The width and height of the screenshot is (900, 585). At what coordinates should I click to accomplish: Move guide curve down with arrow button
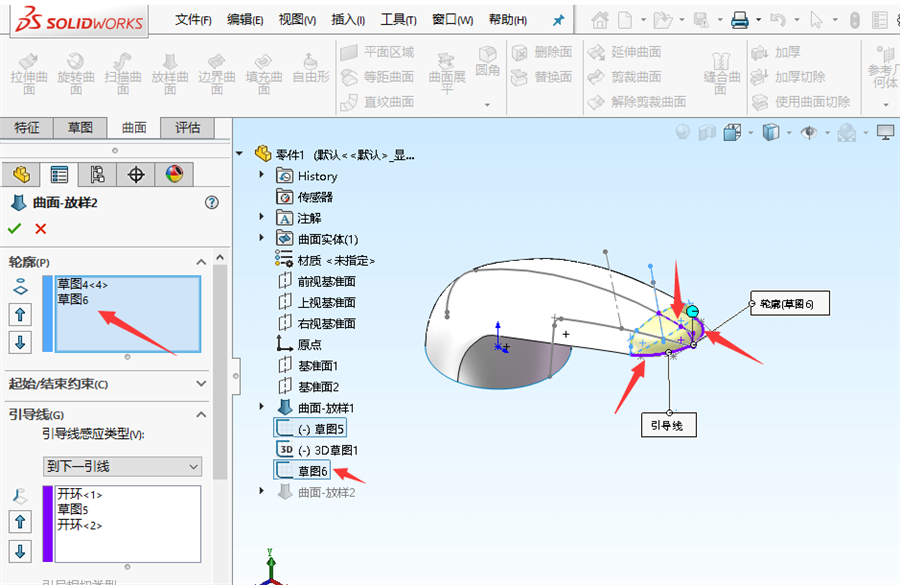point(20,551)
